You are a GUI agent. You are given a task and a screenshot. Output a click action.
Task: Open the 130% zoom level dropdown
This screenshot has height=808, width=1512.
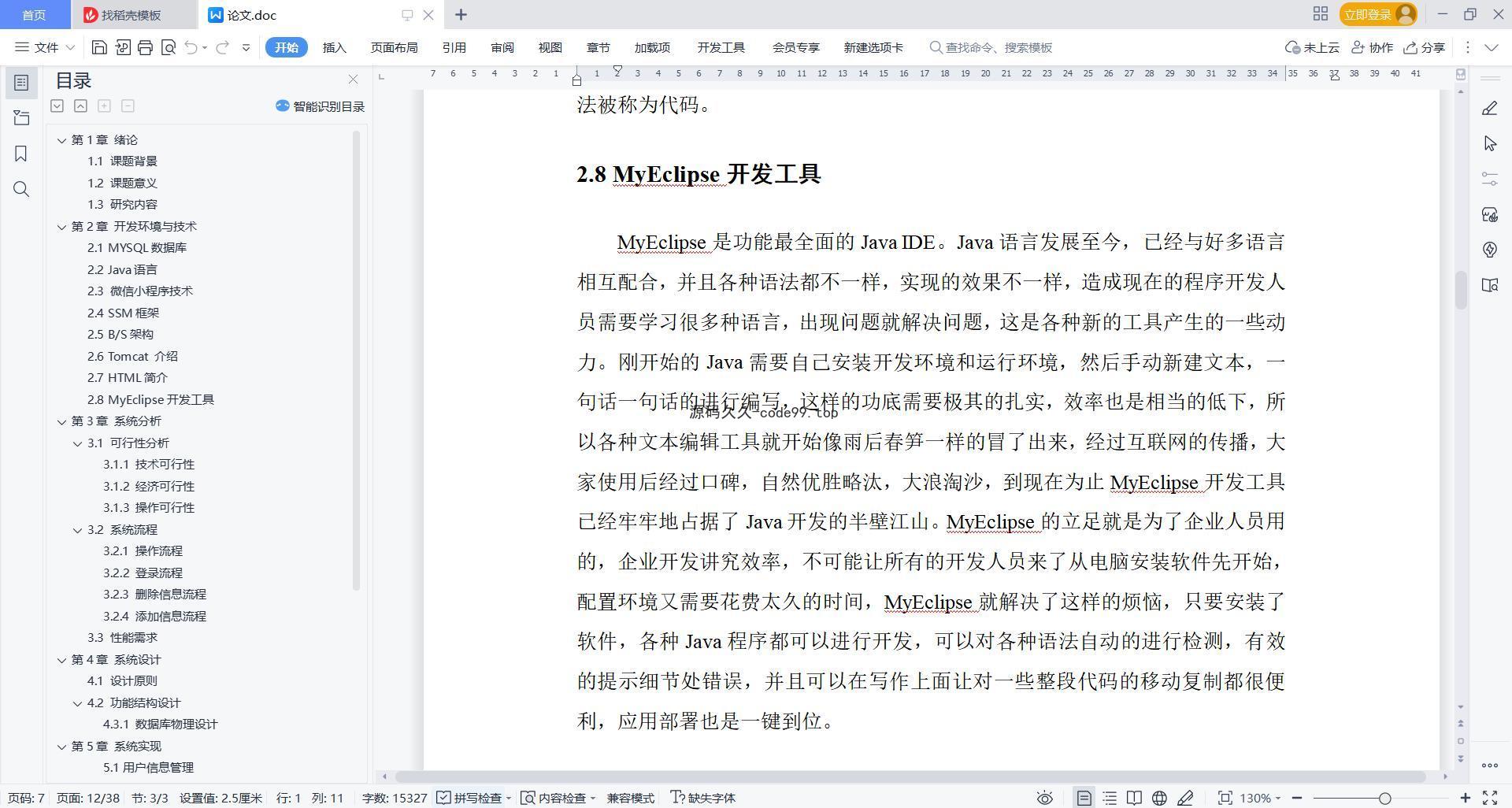1260,798
